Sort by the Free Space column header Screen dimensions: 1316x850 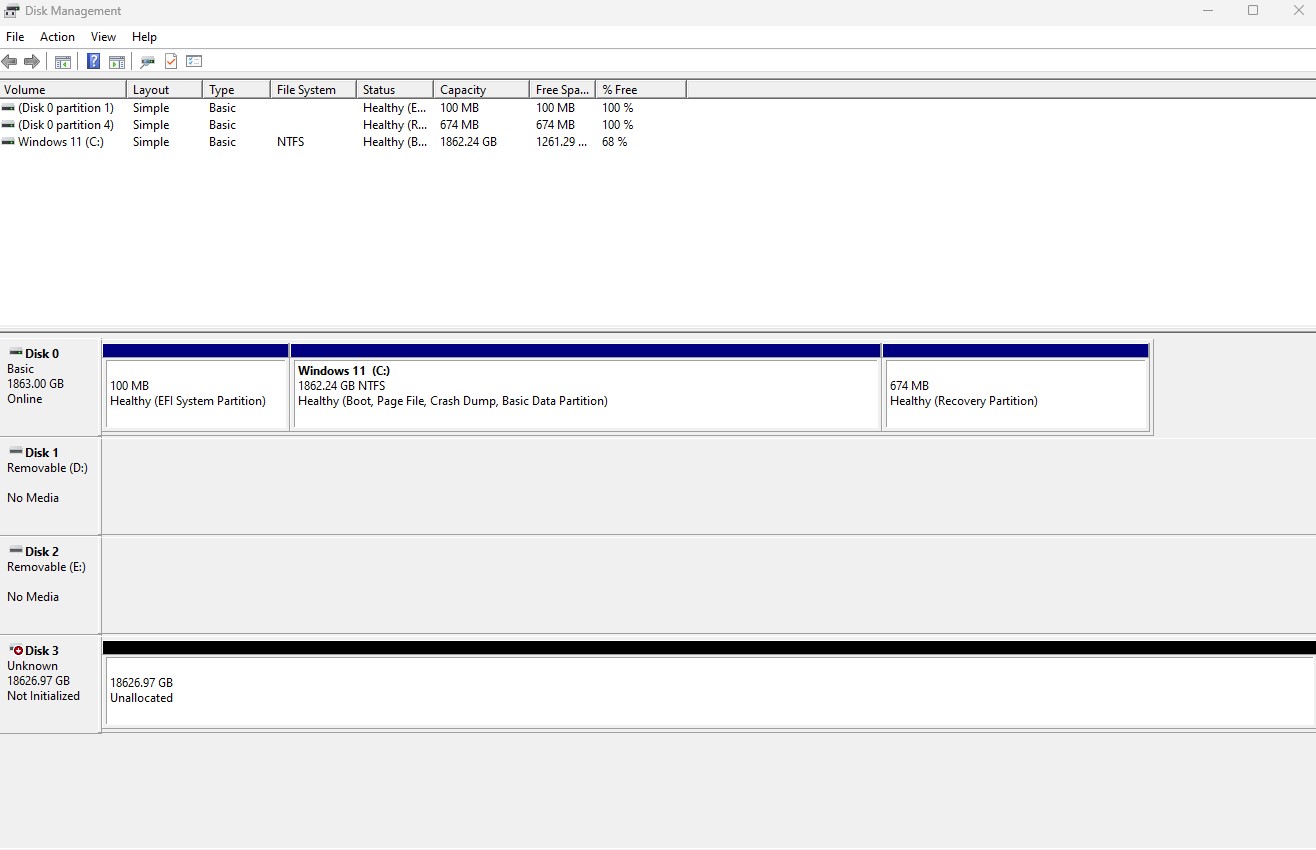(x=562, y=90)
